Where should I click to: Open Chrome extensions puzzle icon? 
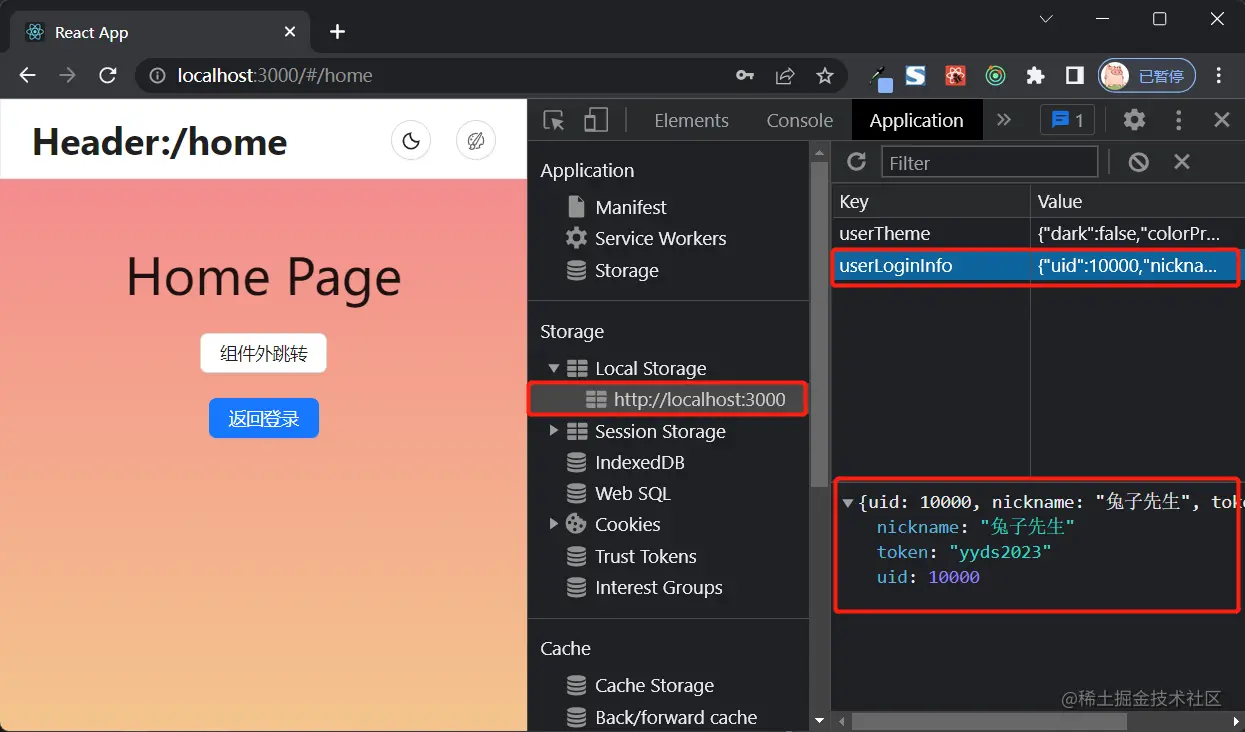coord(1036,76)
